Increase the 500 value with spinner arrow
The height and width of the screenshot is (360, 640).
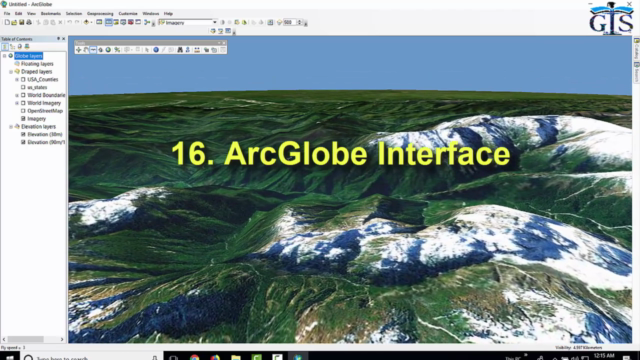(300, 21)
